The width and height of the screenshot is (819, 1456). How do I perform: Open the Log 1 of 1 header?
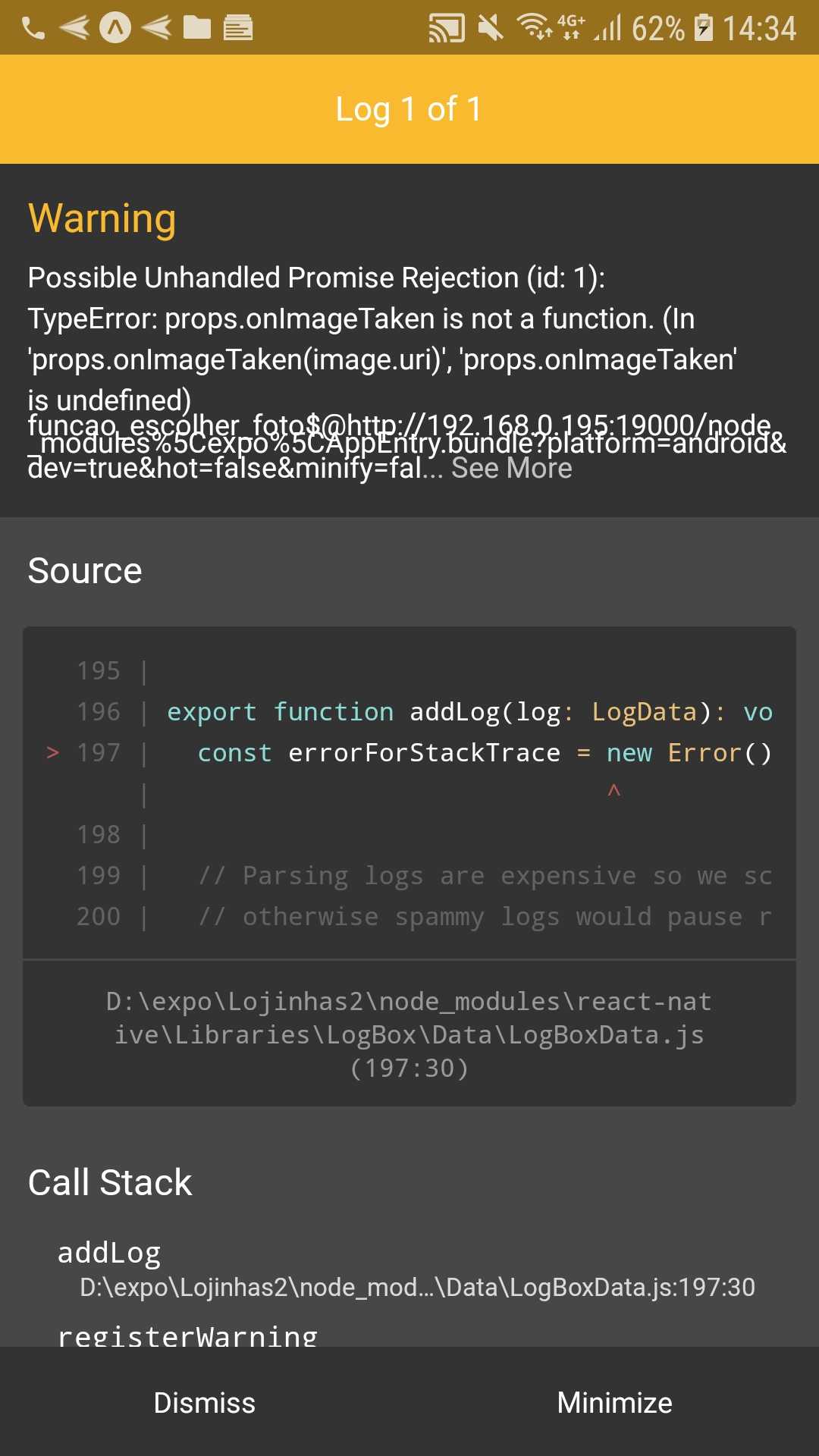409,109
